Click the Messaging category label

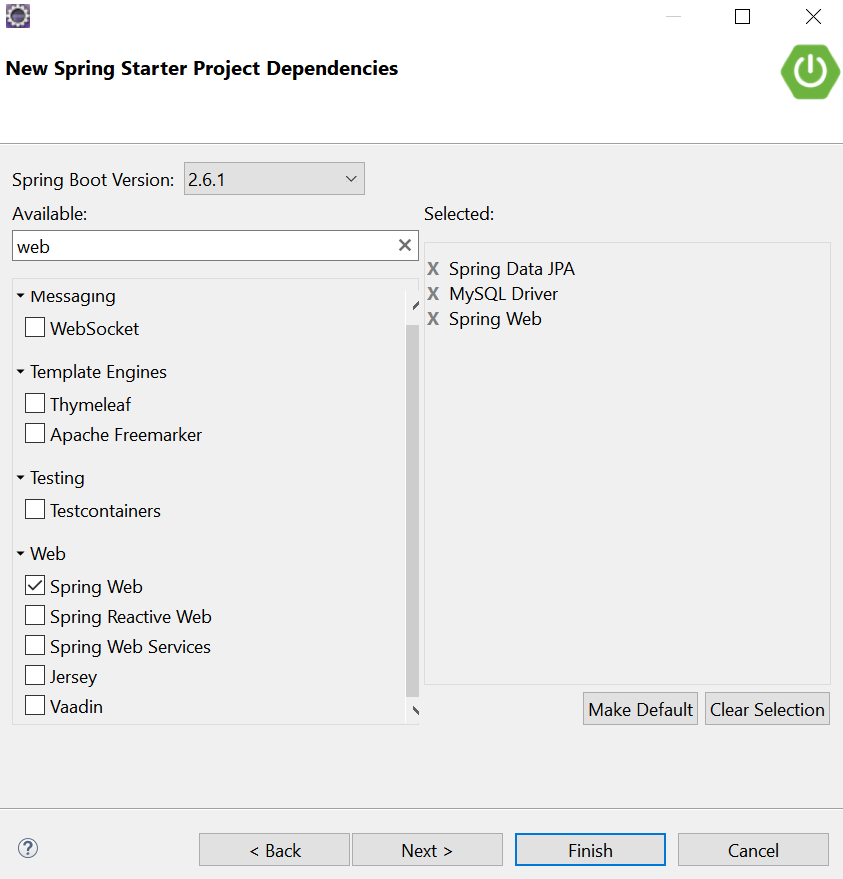(x=73, y=296)
